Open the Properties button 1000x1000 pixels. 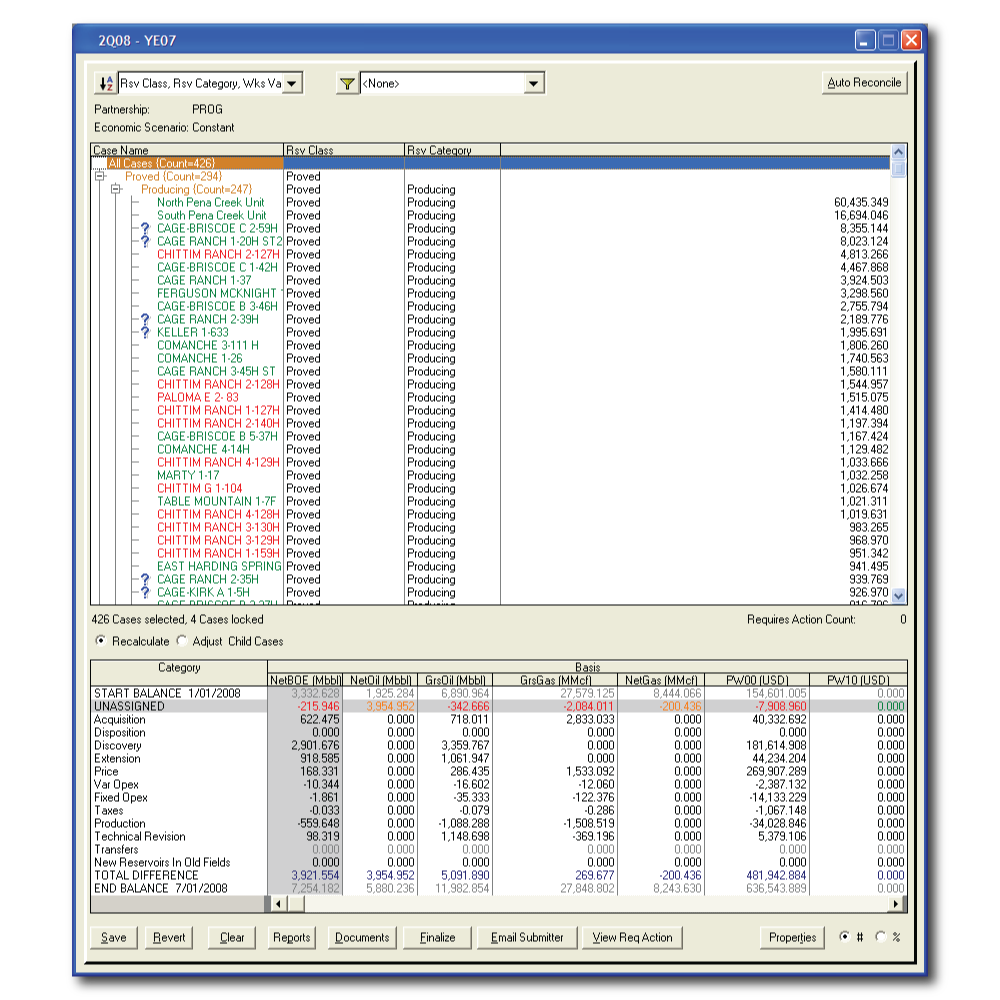(792, 938)
